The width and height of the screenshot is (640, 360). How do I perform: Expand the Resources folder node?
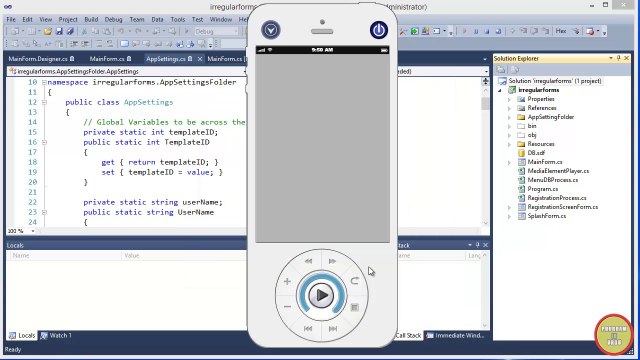(509, 144)
